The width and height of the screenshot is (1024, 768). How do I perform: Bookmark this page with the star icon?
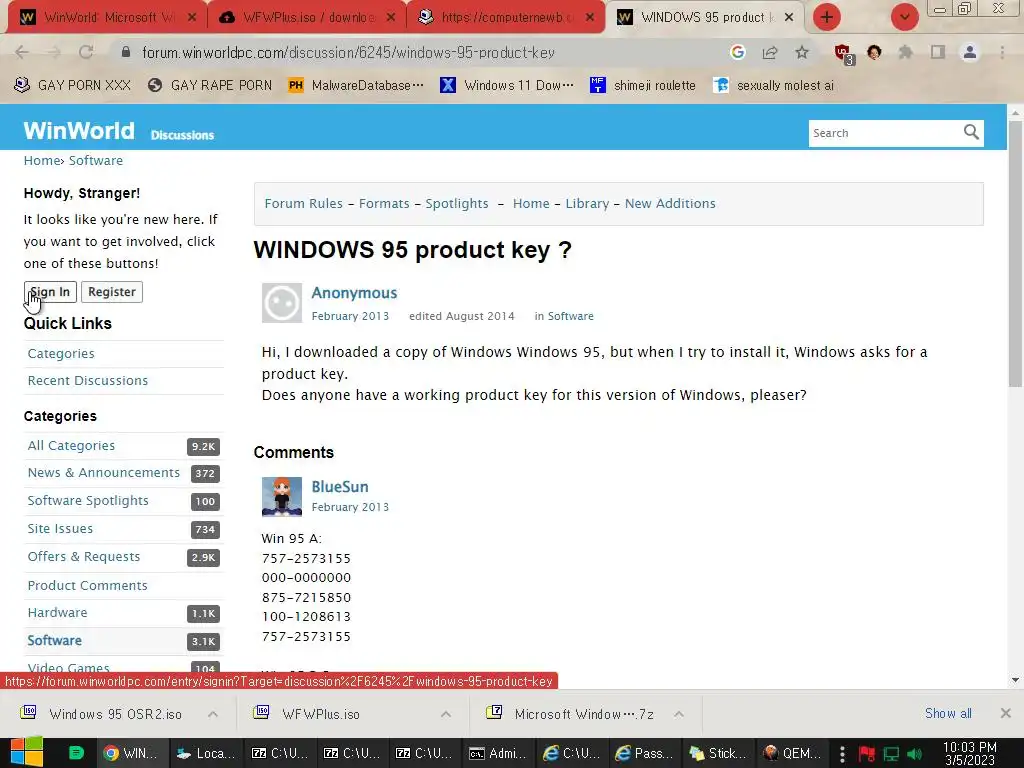(802, 52)
